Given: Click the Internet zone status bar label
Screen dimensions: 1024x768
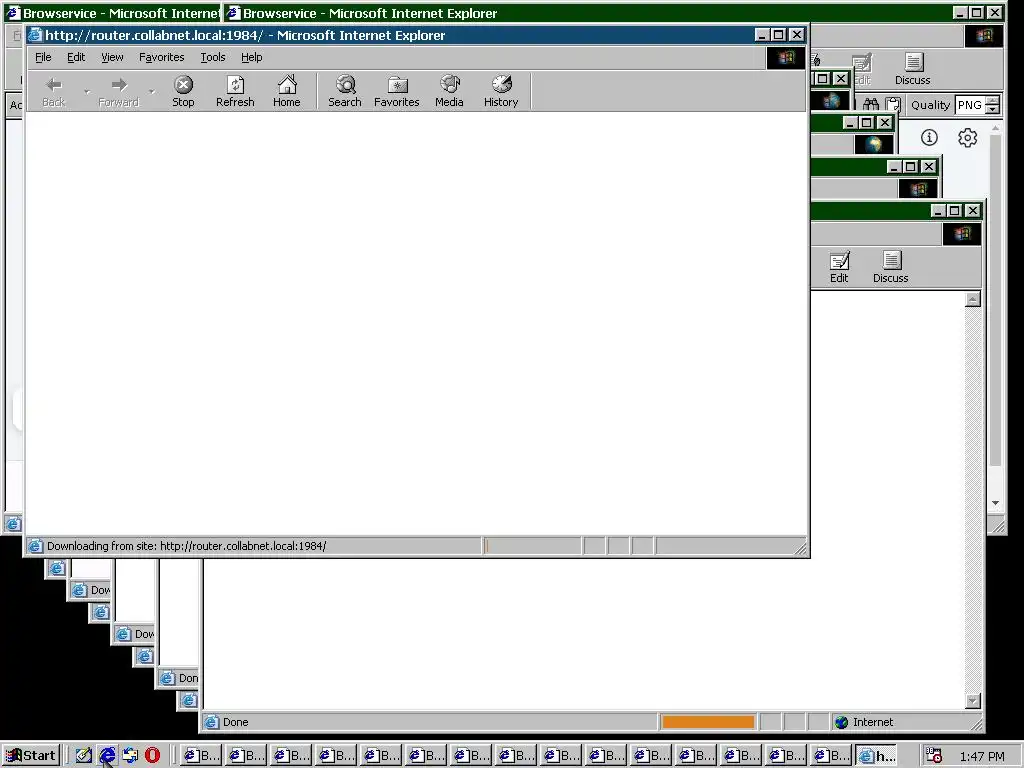Looking at the screenshot, I should (x=872, y=722).
